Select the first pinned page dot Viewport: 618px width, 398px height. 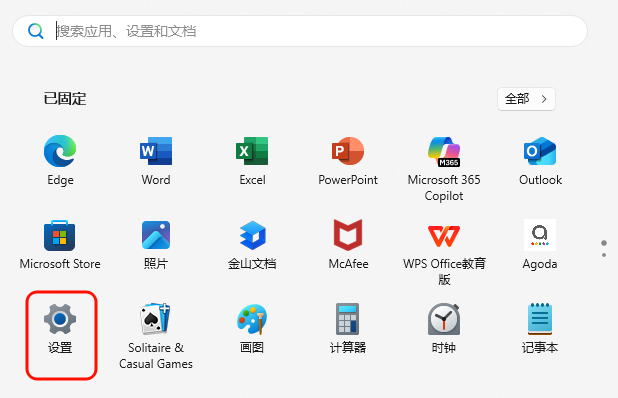pos(604,243)
